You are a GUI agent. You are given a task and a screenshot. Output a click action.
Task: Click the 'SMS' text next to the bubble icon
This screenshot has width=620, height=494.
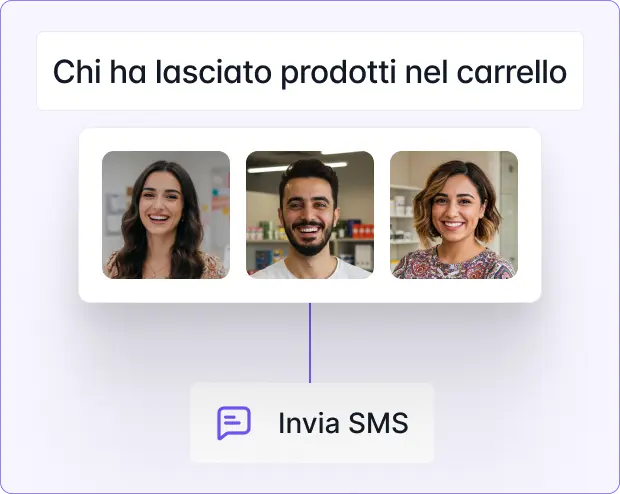tap(378, 423)
